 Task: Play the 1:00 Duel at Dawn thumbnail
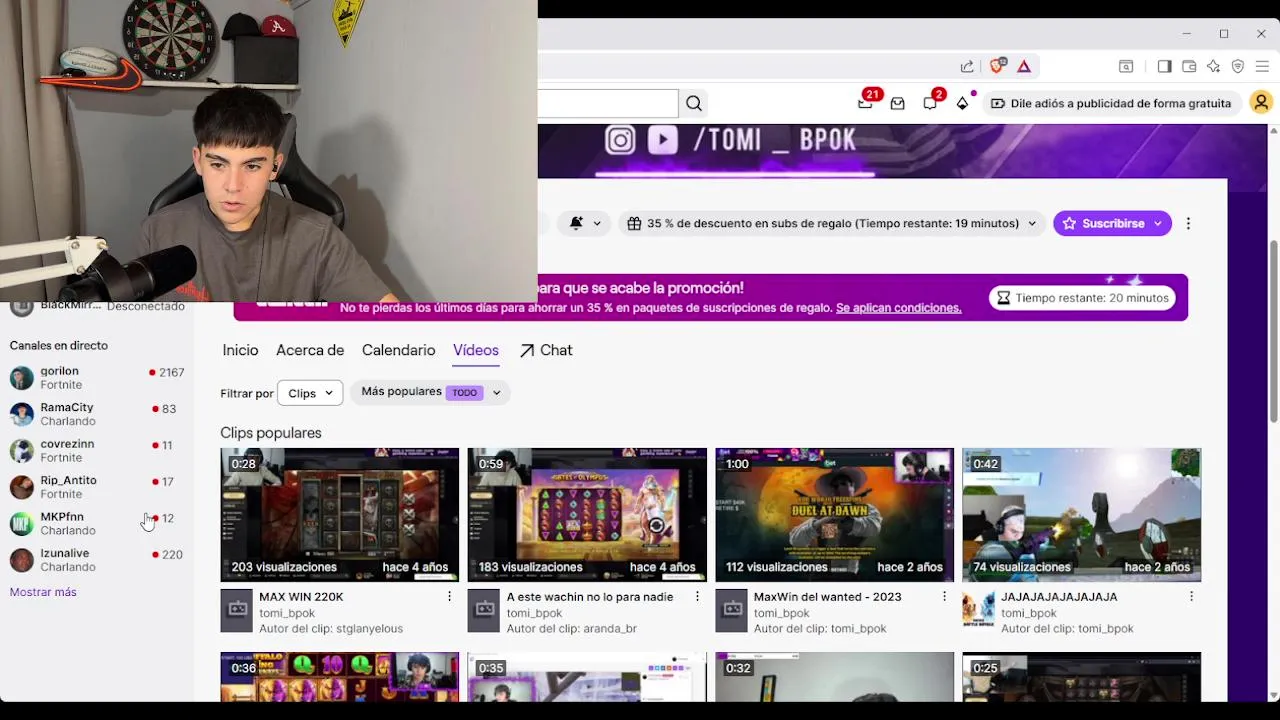coord(834,514)
